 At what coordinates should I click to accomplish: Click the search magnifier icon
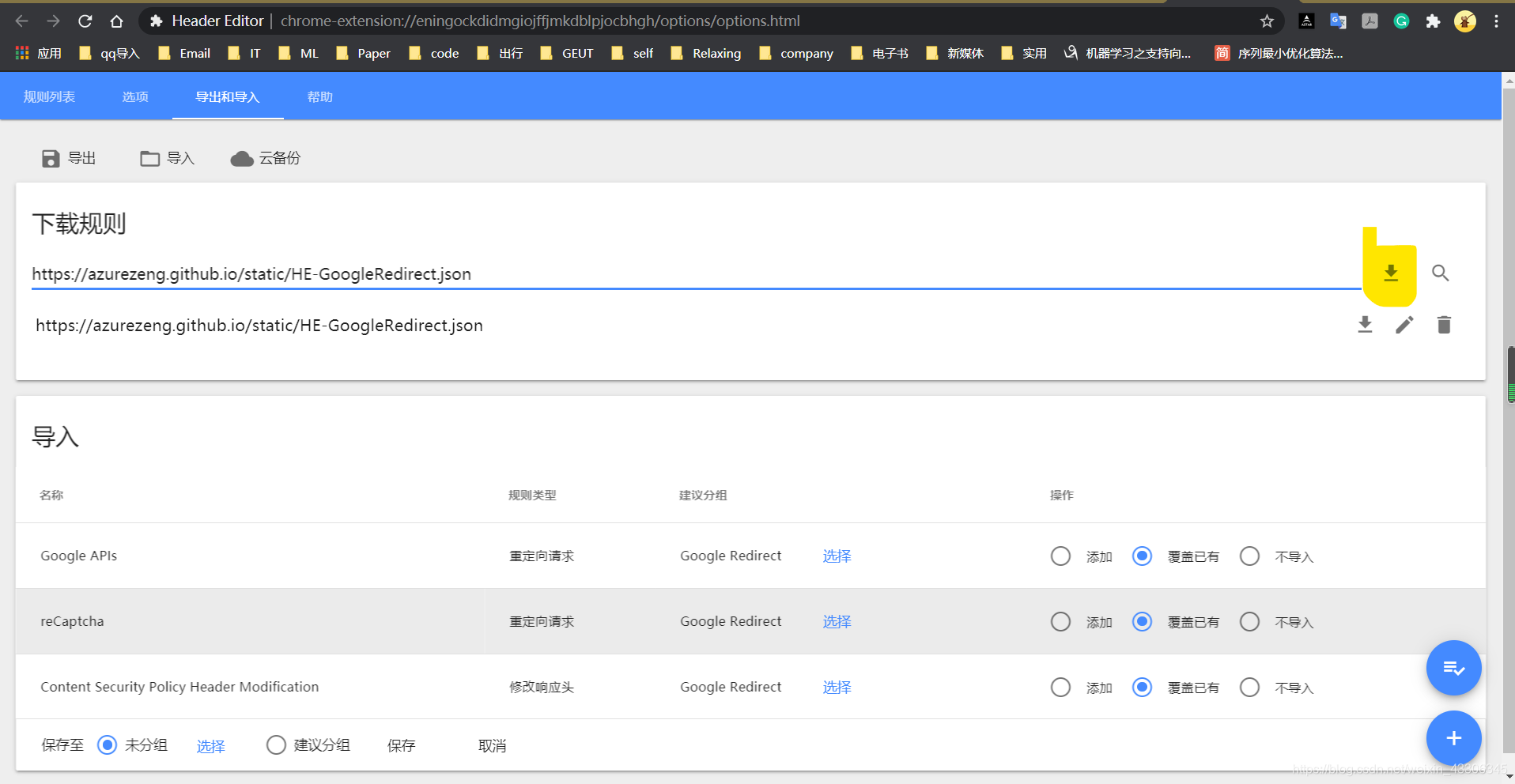(x=1440, y=272)
